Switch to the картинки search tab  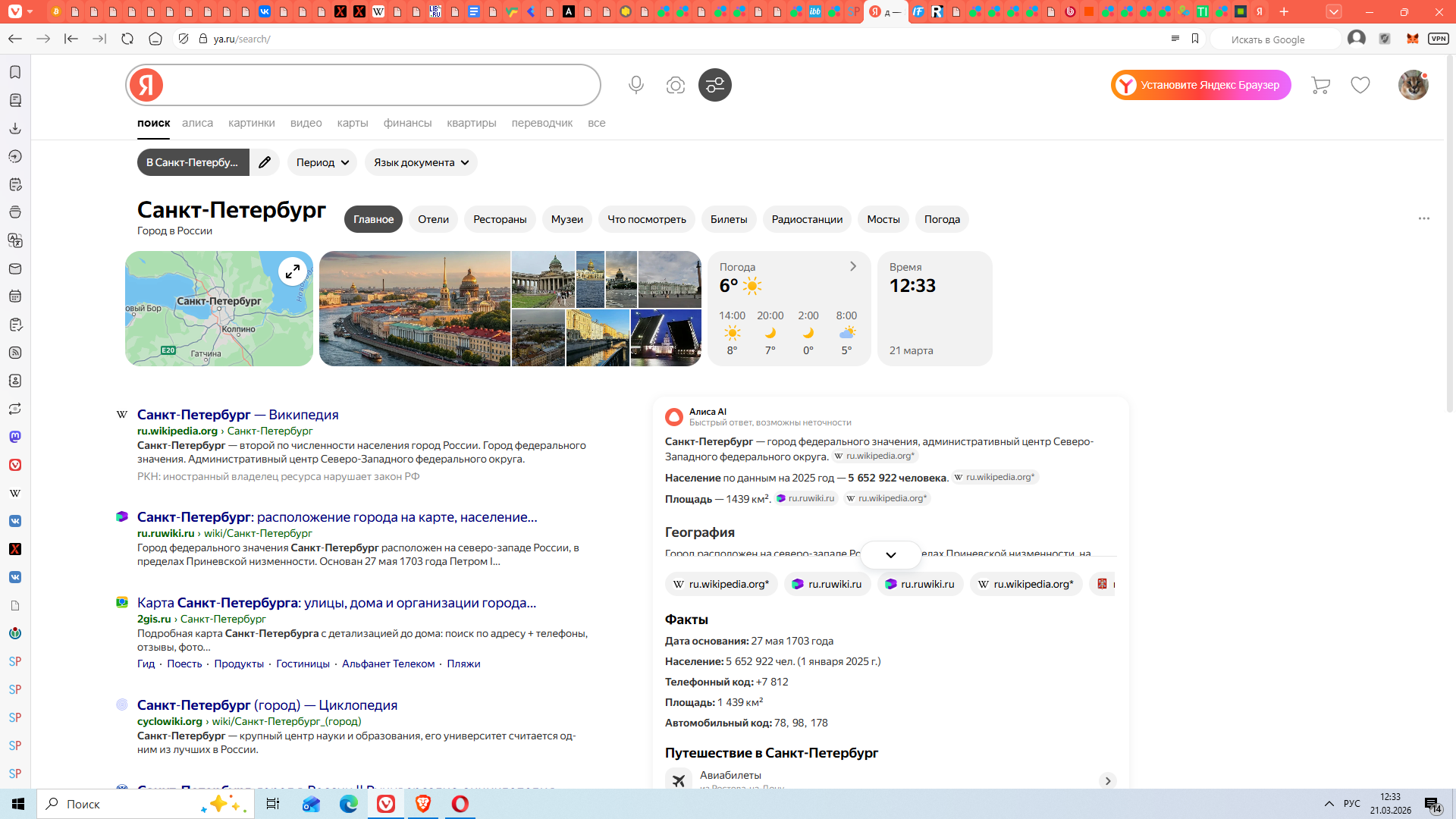tap(251, 123)
